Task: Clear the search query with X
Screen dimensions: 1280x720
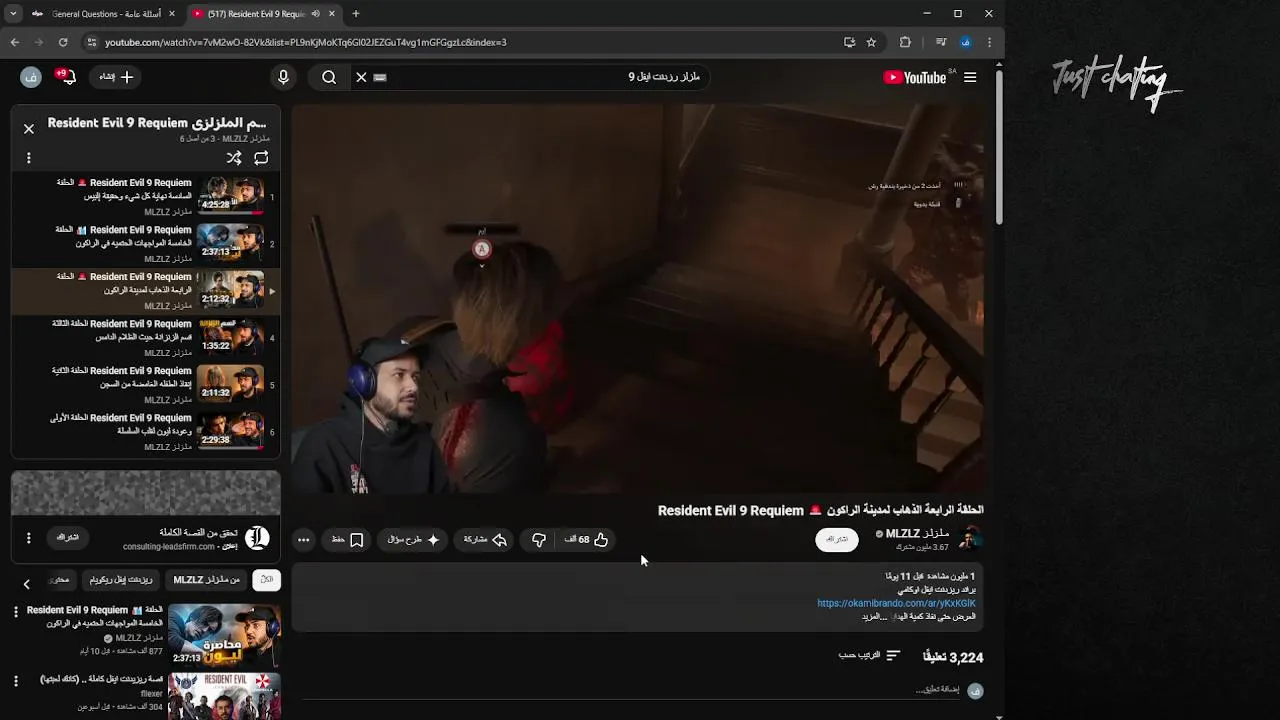Action: tap(362, 77)
